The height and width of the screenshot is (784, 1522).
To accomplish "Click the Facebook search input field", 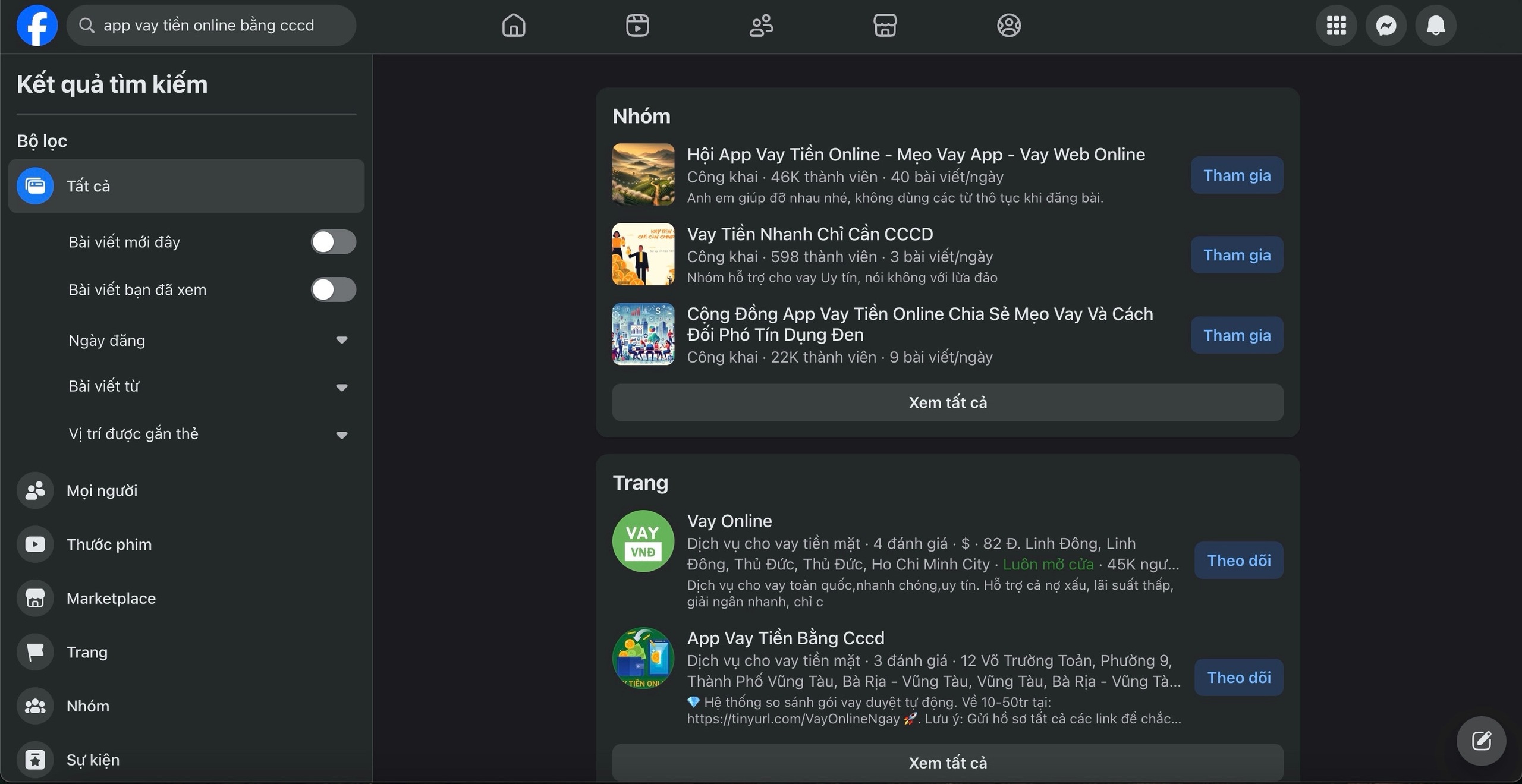I will point(212,26).
